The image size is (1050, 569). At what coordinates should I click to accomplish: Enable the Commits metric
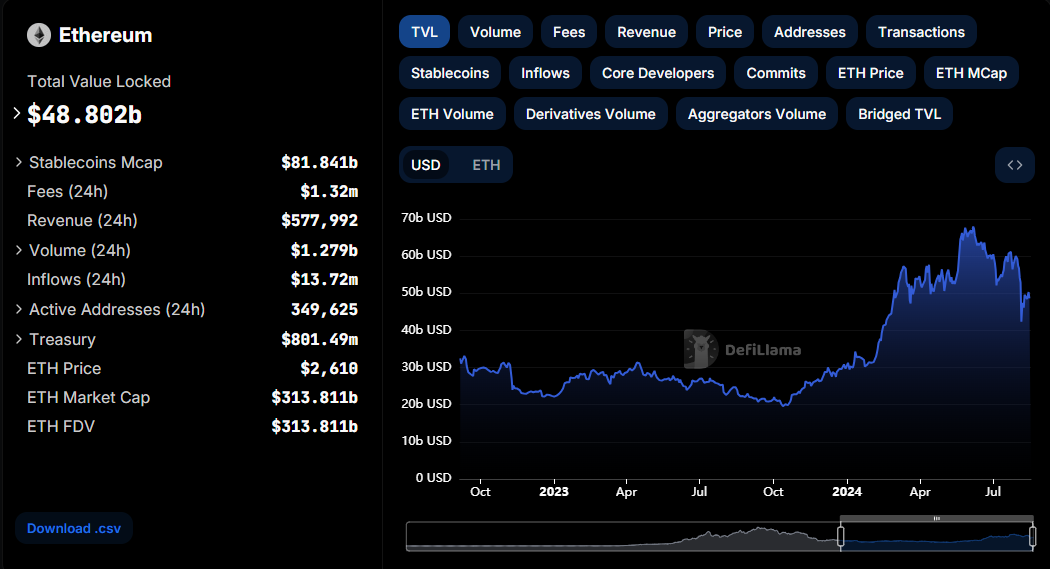coord(776,73)
